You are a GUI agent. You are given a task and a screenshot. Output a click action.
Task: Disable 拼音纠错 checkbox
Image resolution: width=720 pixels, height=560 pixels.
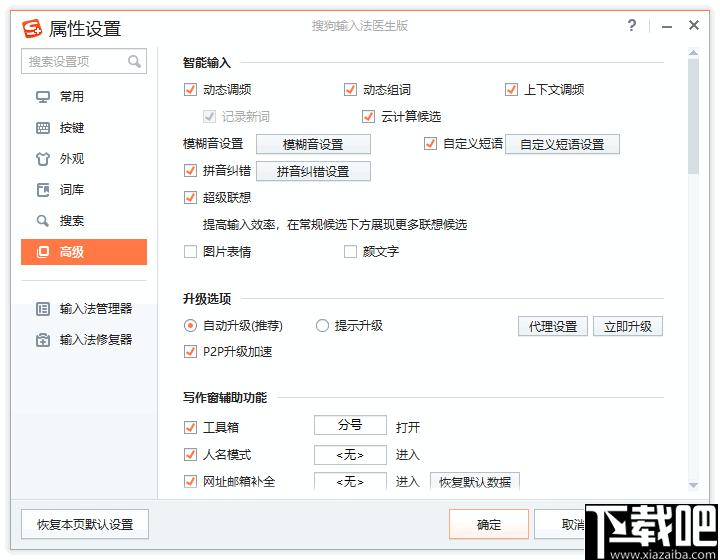[x=190, y=171]
